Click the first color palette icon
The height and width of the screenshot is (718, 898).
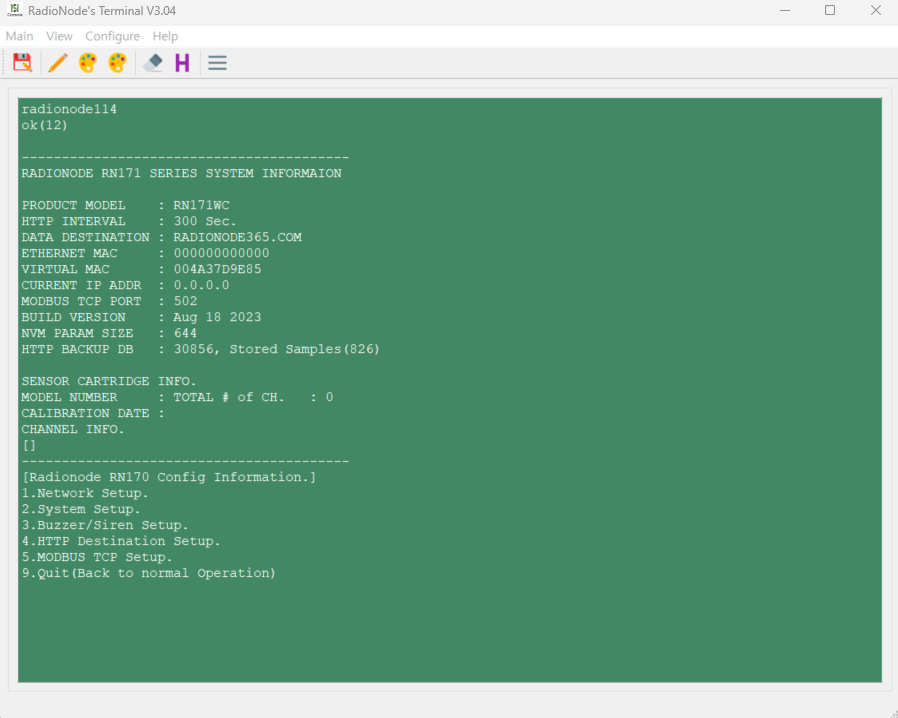click(x=88, y=62)
